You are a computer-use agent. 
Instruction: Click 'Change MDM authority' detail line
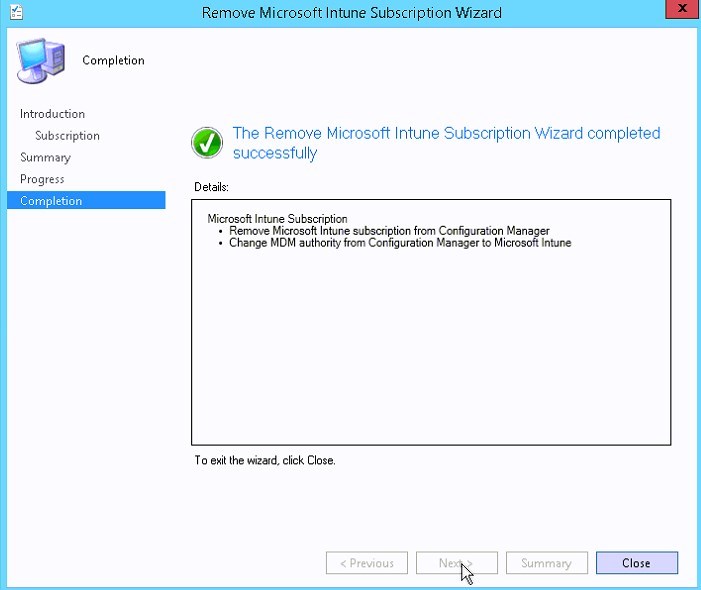click(400, 243)
